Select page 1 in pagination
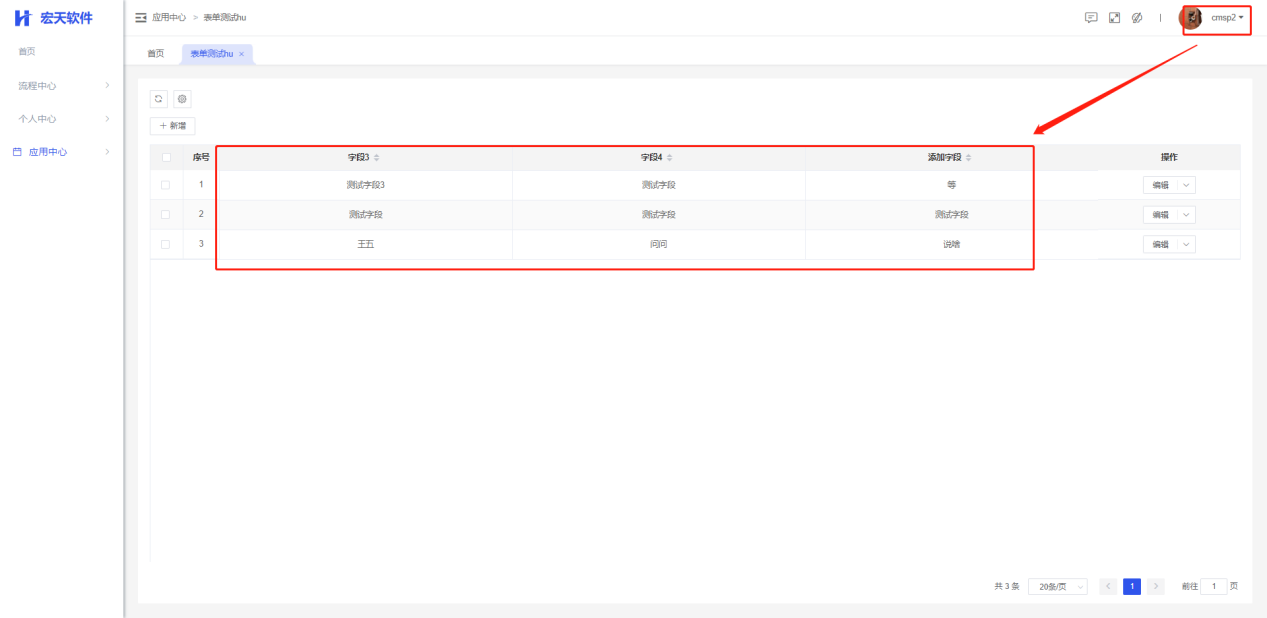The image size is (1267, 618). (1132, 586)
